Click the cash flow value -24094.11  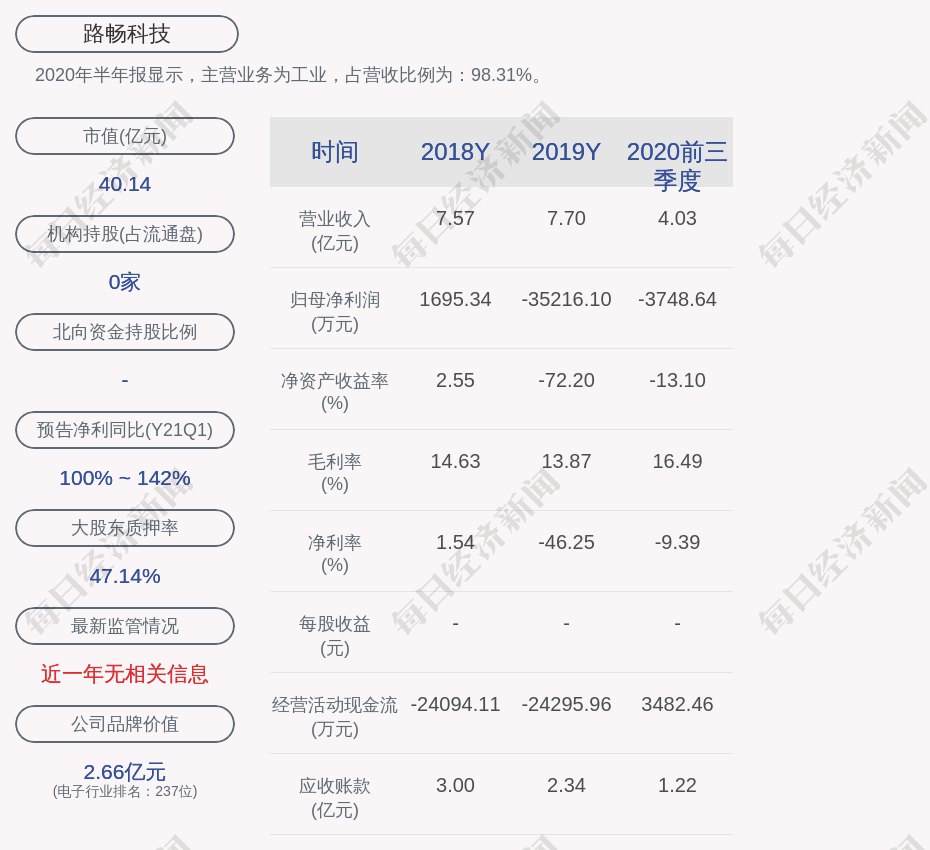(x=455, y=705)
